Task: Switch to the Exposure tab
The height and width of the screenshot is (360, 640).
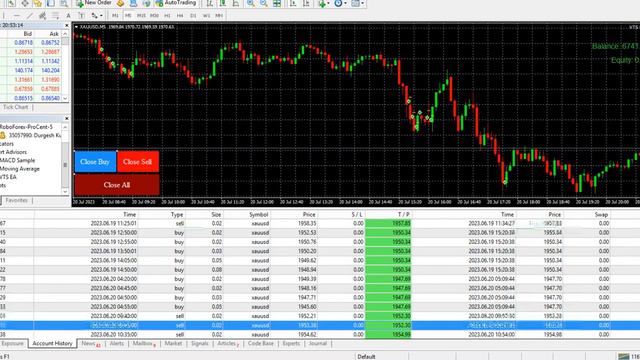Action: tap(12, 344)
